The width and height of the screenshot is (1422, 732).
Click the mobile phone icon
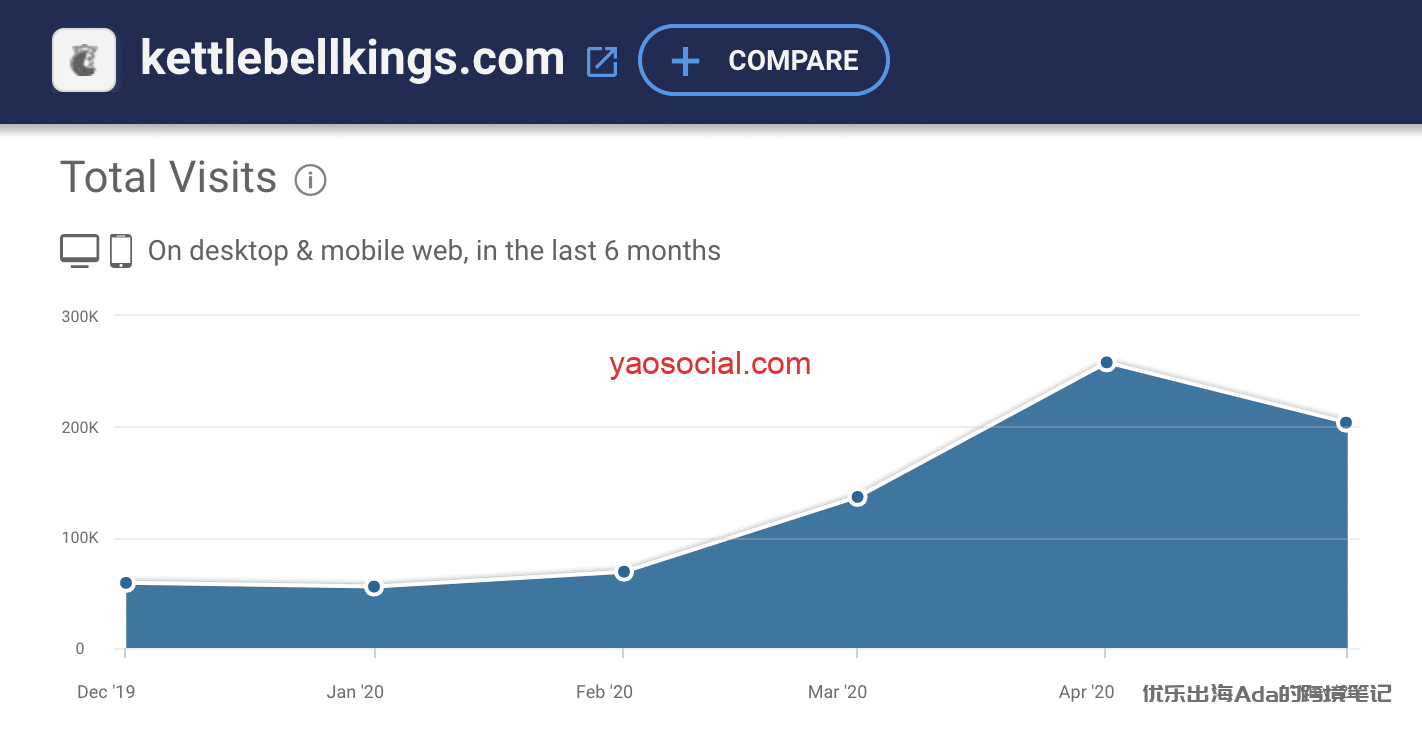pyautogui.click(x=121, y=250)
